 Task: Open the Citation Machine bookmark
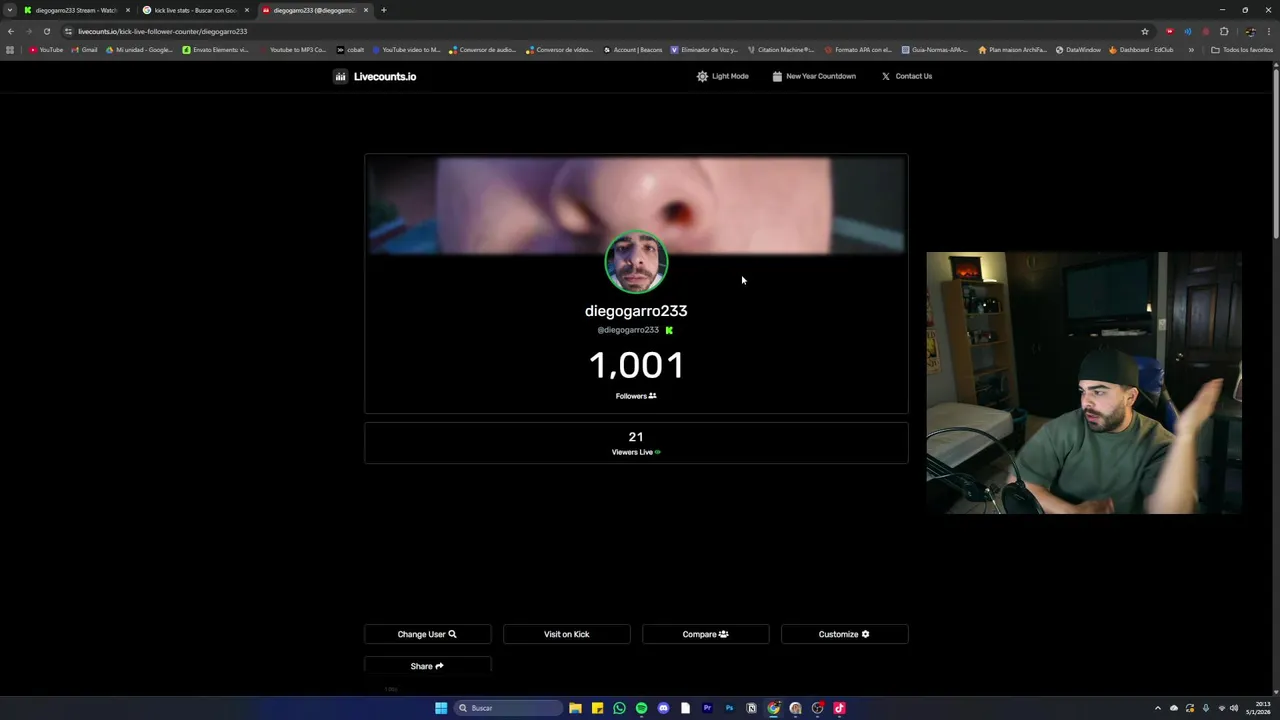tap(781, 50)
